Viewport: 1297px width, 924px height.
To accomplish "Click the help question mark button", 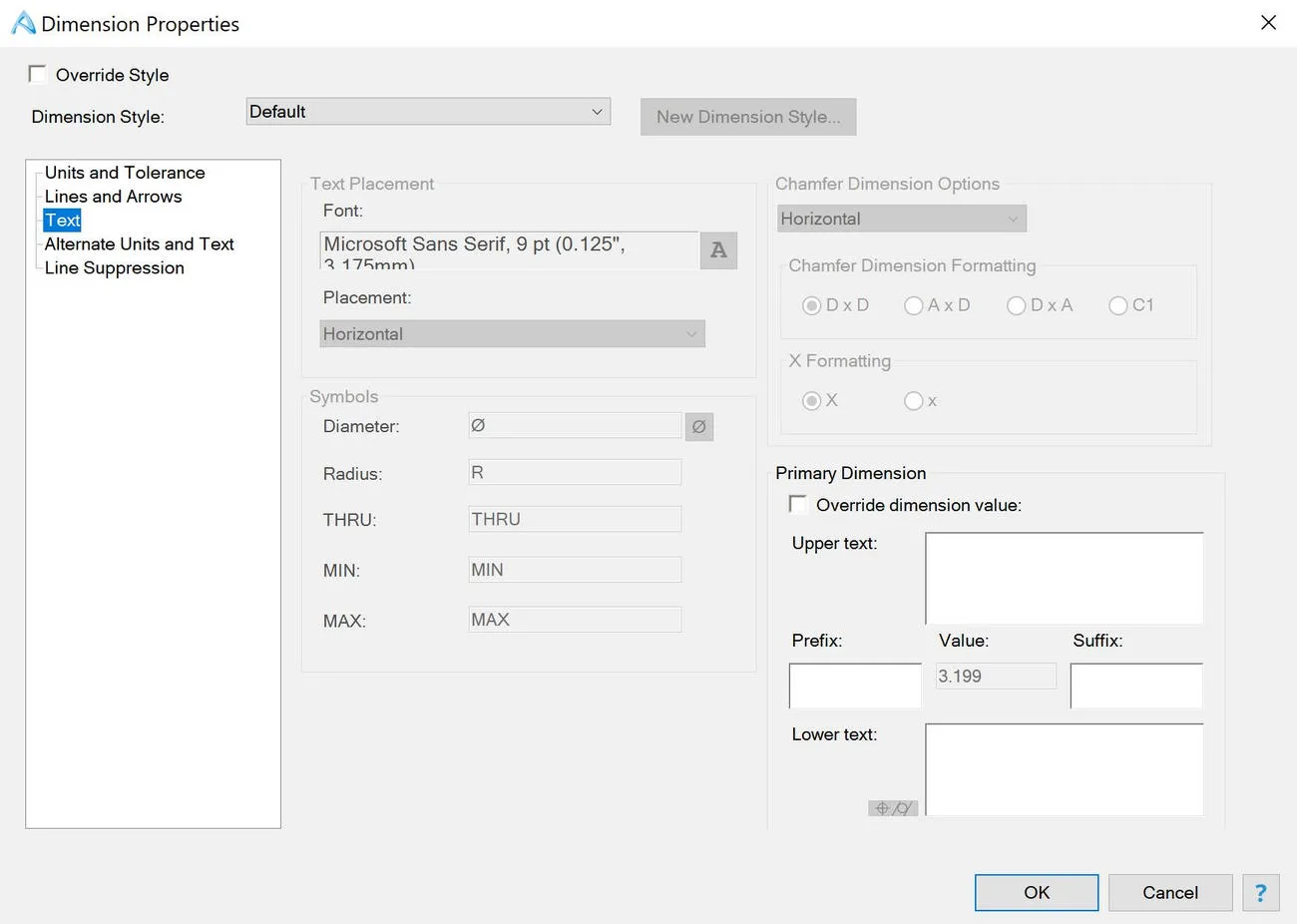I will click(1261, 893).
